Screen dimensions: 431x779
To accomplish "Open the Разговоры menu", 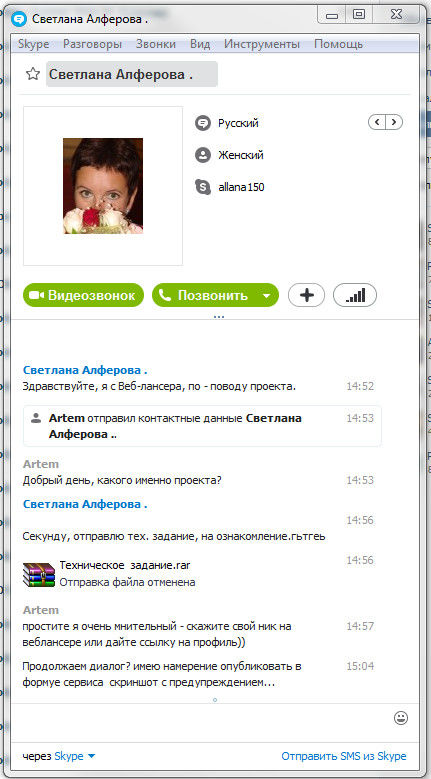I will coord(92,44).
